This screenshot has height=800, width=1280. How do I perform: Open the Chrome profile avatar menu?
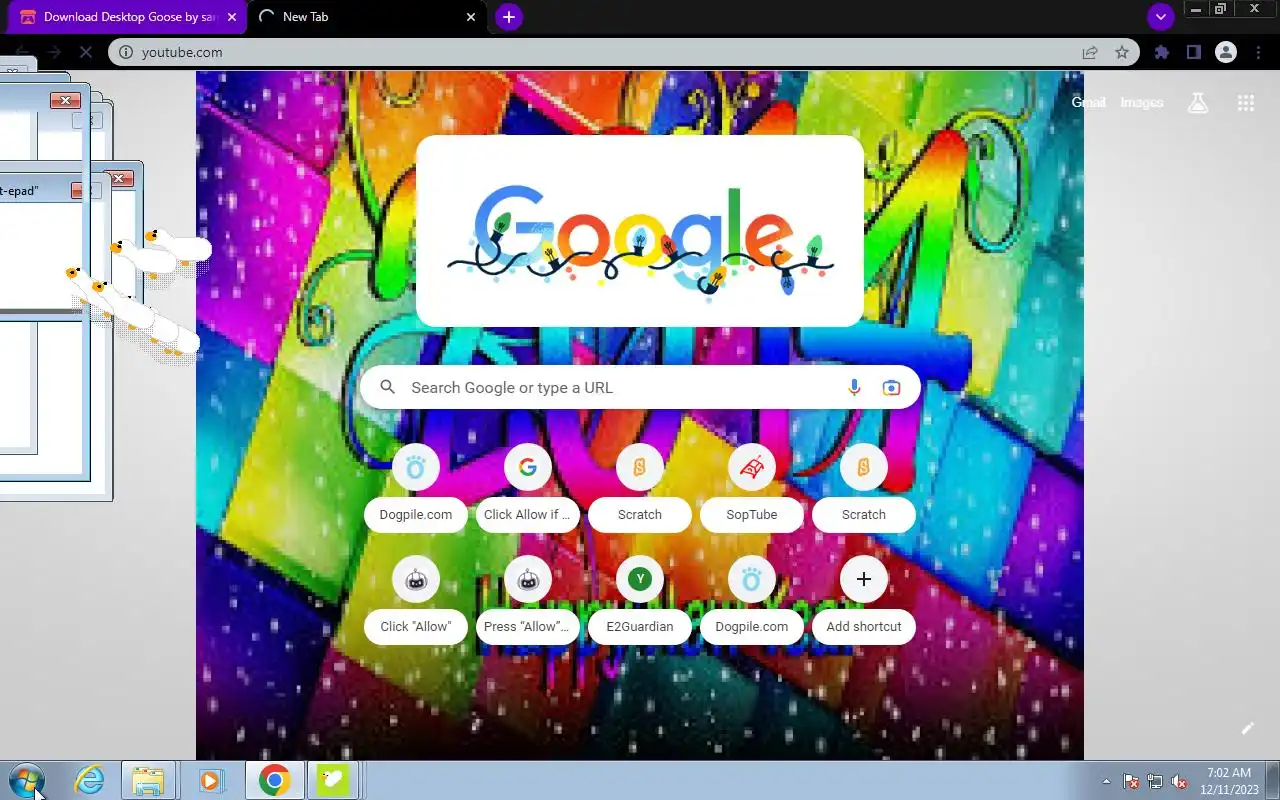click(x=1226, y=52)
